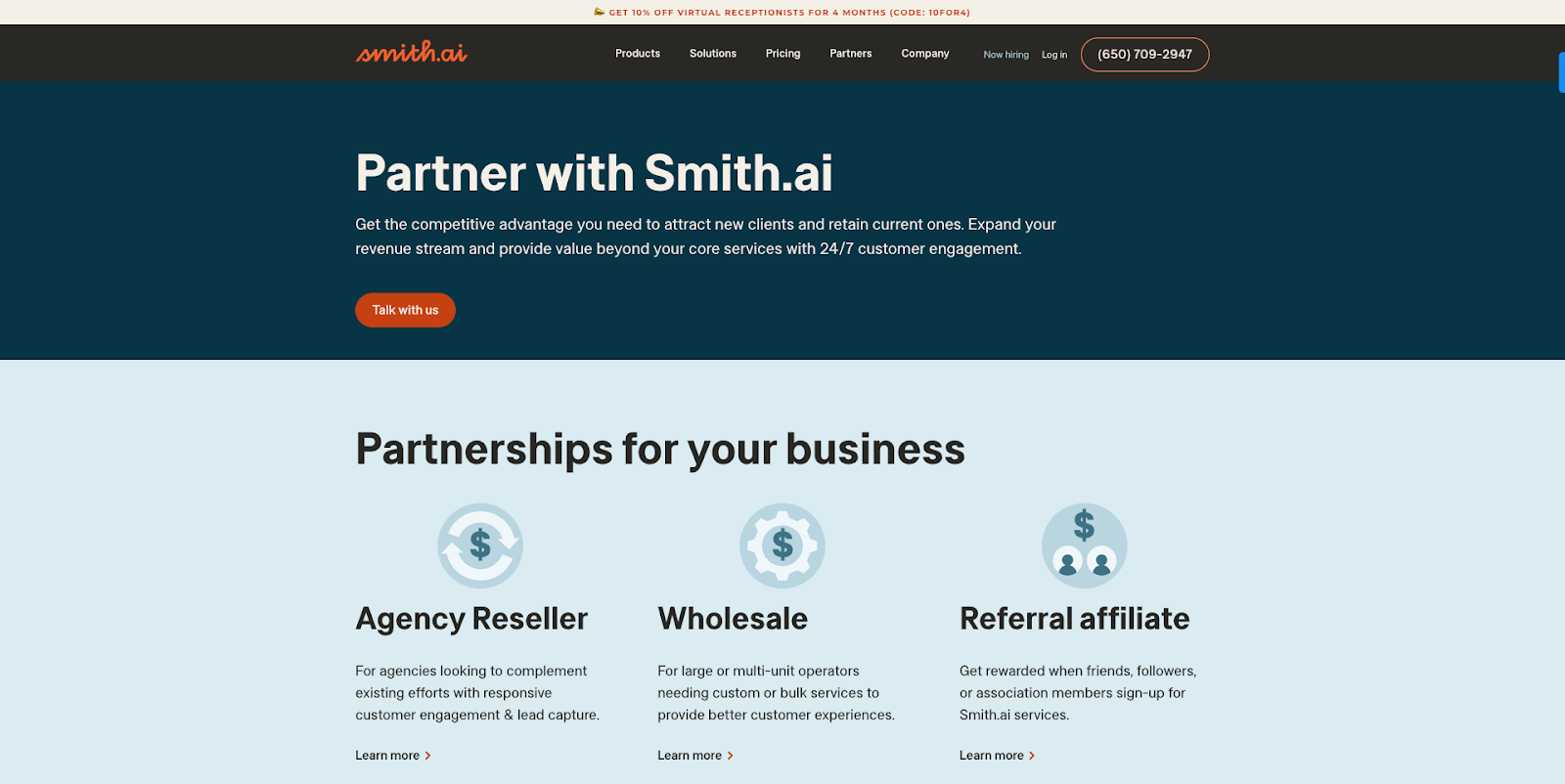The width and height of the screenshot is (1565, 784).
Task: Click Learn more under Referral affiliate
Action: [x=998, y=756]
